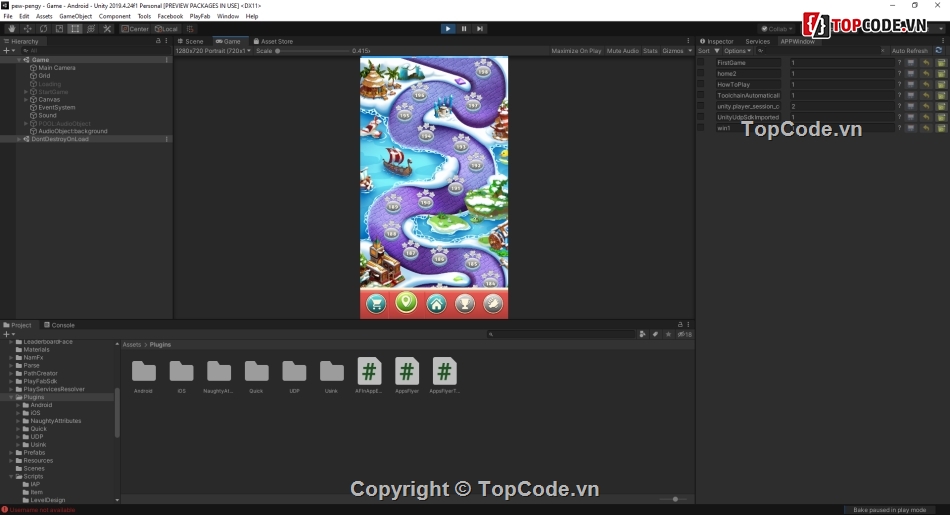Toggle the Hierarchy panel lock icon
This screenshot has width=950, height=515.
pos(158,41)
